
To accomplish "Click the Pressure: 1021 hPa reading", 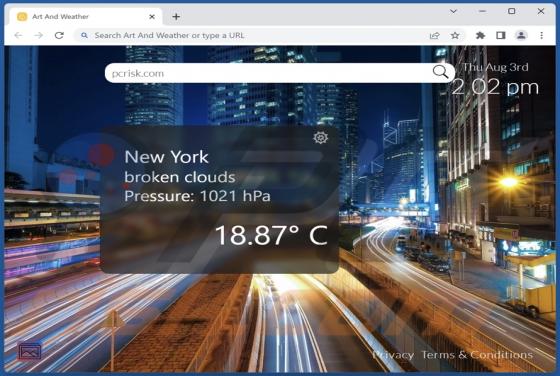I will coord(197,196).
